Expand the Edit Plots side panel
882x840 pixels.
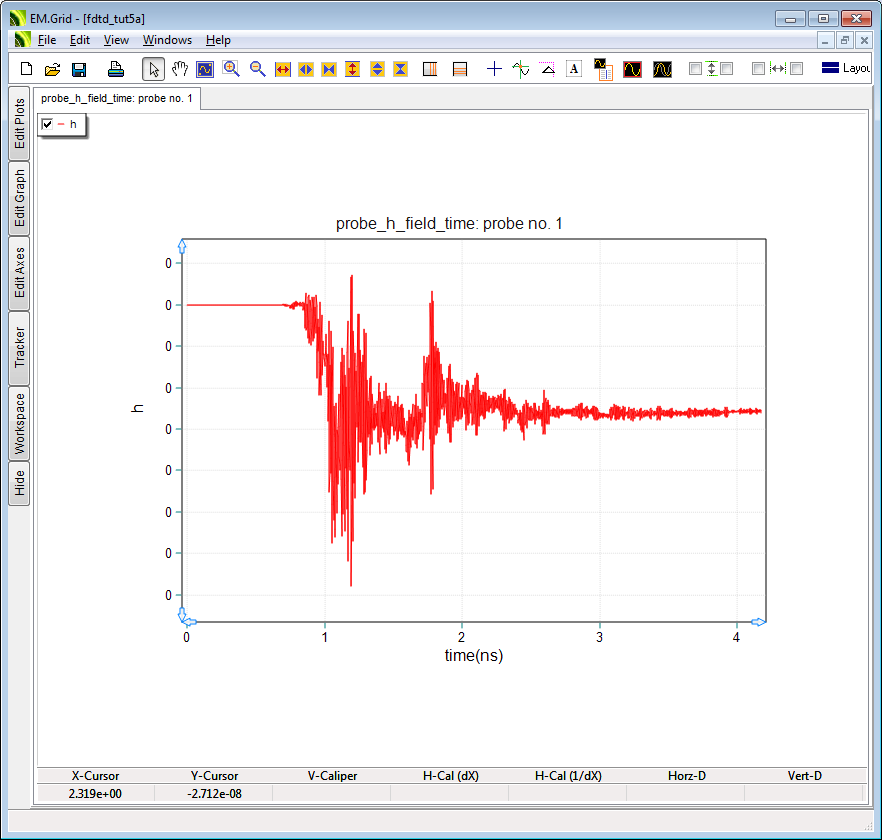coord(19,123)
